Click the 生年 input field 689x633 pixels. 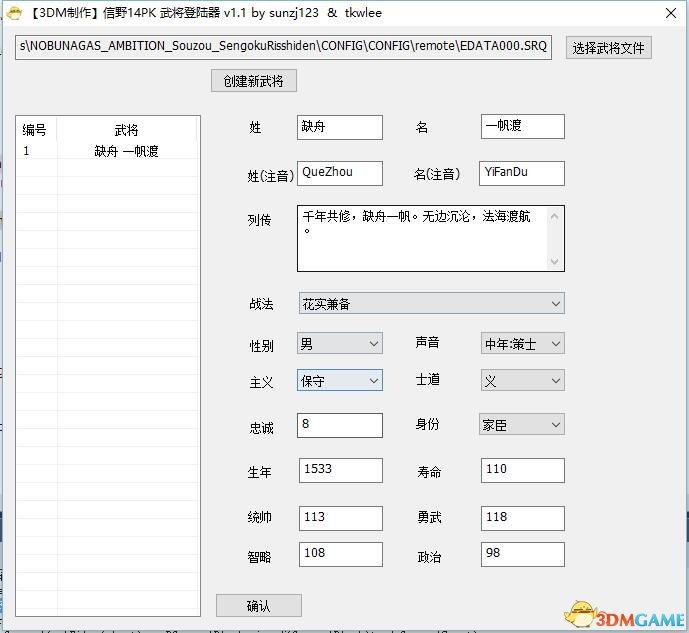340,470
